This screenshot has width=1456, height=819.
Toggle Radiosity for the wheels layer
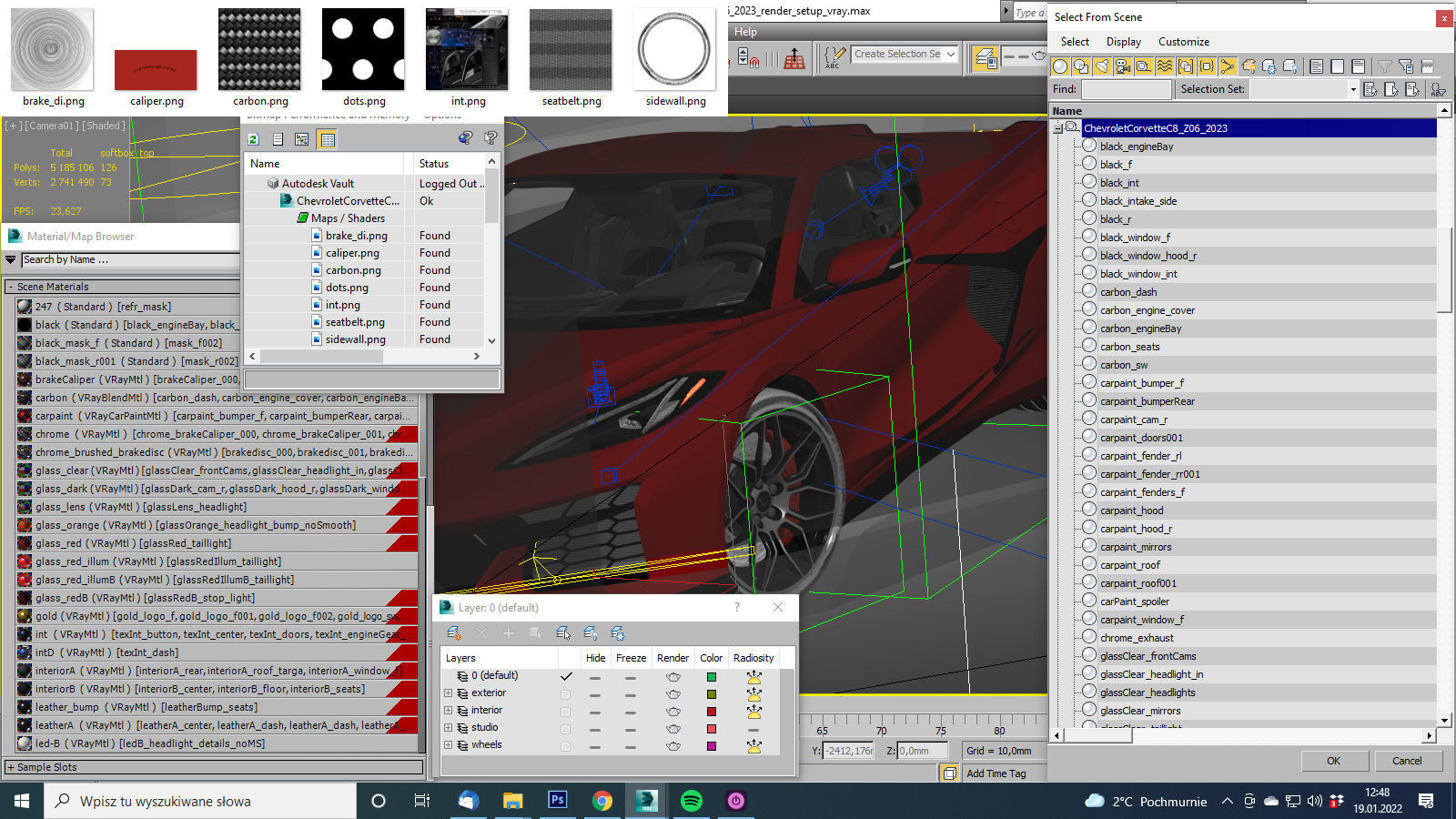click(753, 745)
